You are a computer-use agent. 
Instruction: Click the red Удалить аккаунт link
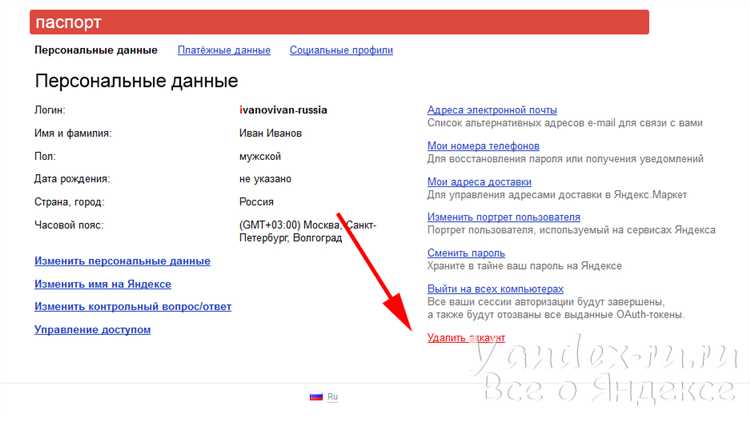pyautogui.click(x=466, y=338)
